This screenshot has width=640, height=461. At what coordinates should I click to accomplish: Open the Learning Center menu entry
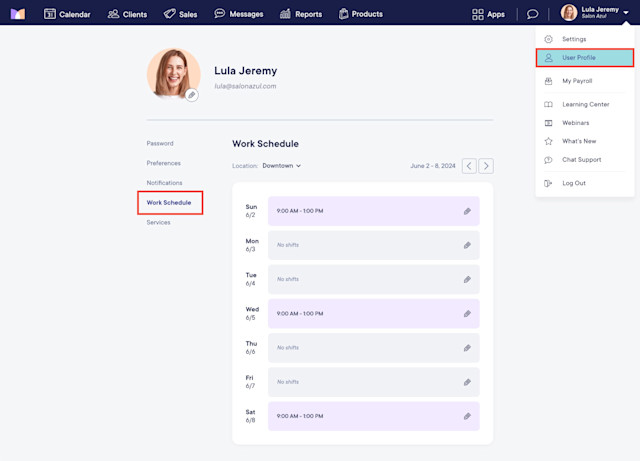coord(584,104)
